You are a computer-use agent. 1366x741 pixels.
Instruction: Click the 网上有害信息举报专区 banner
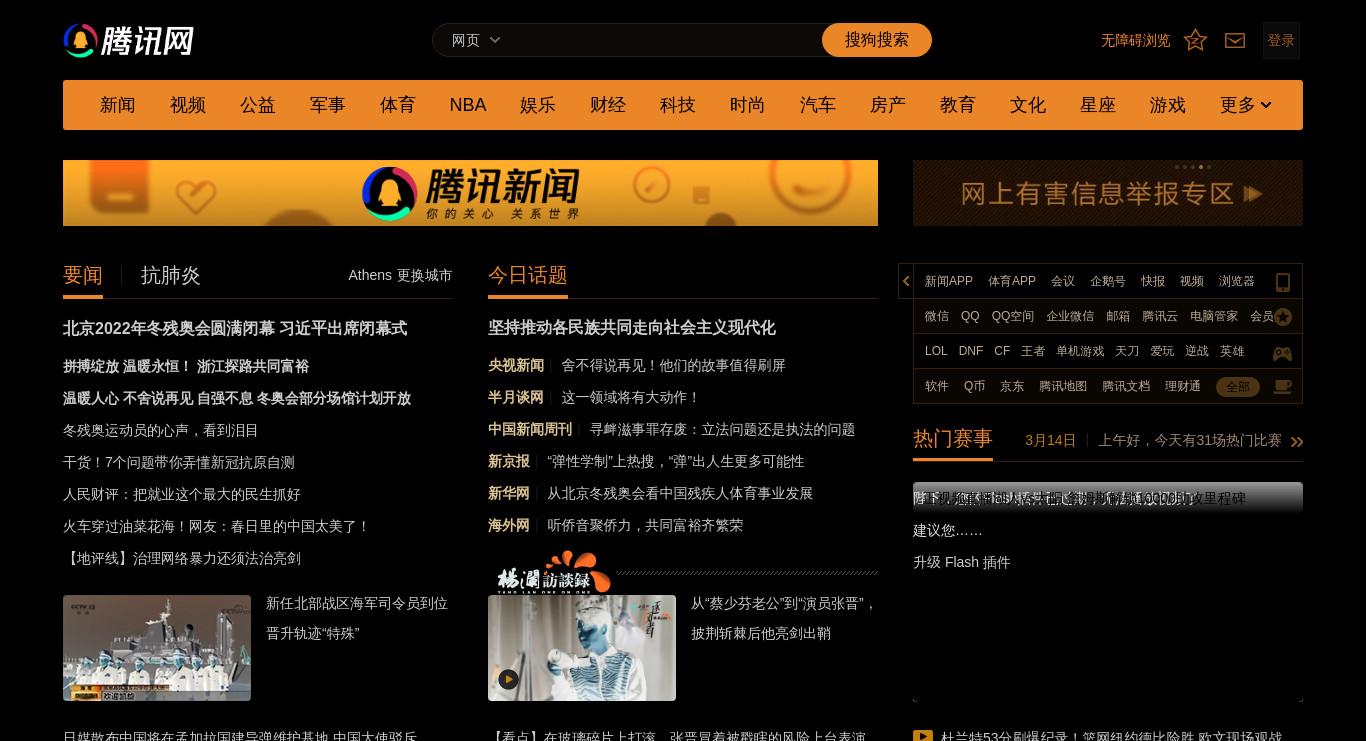point(1108,193)
